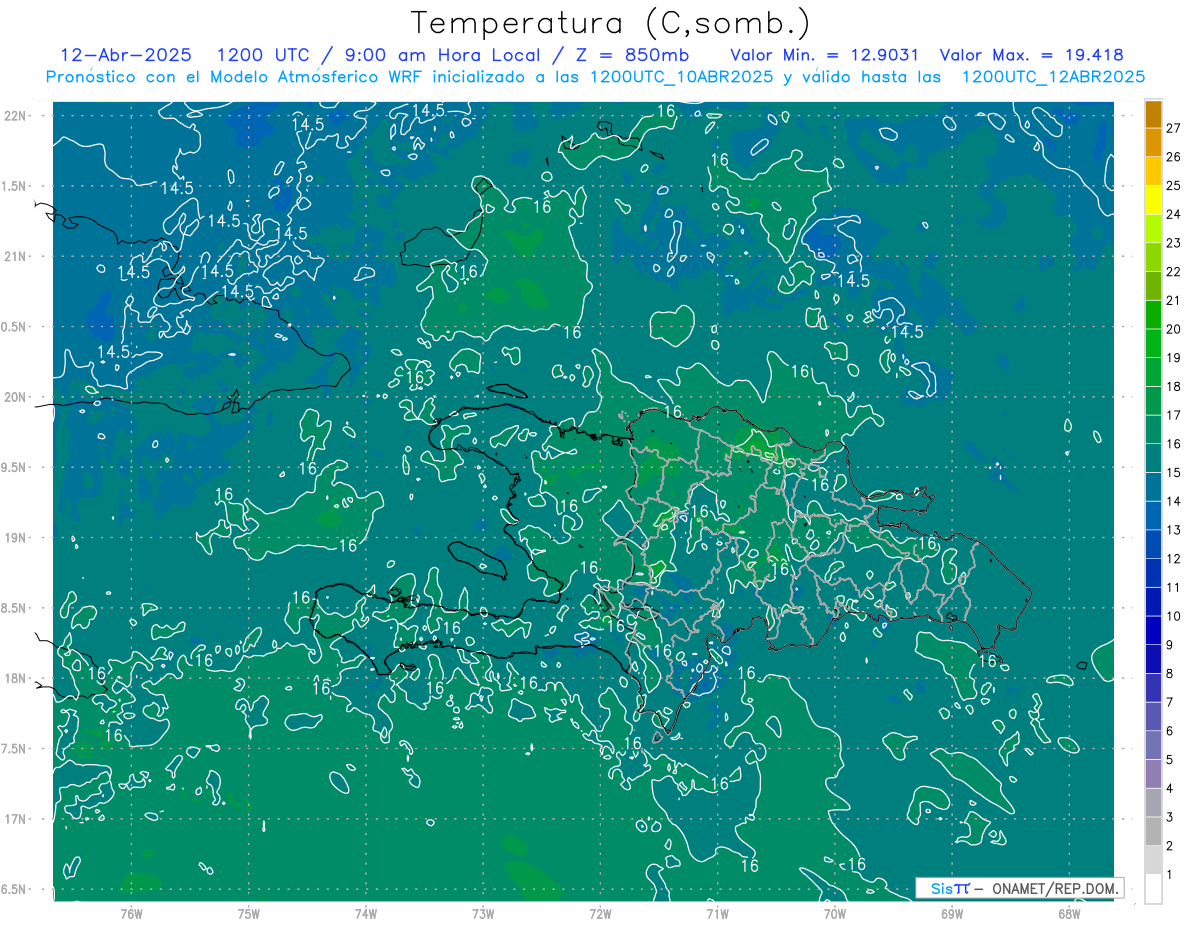The width and height of the screenshot is (1200, 927).
Task: Click the "Modelo Atmosferico WRF" forecast line
Action: click(x=596, y=77)
